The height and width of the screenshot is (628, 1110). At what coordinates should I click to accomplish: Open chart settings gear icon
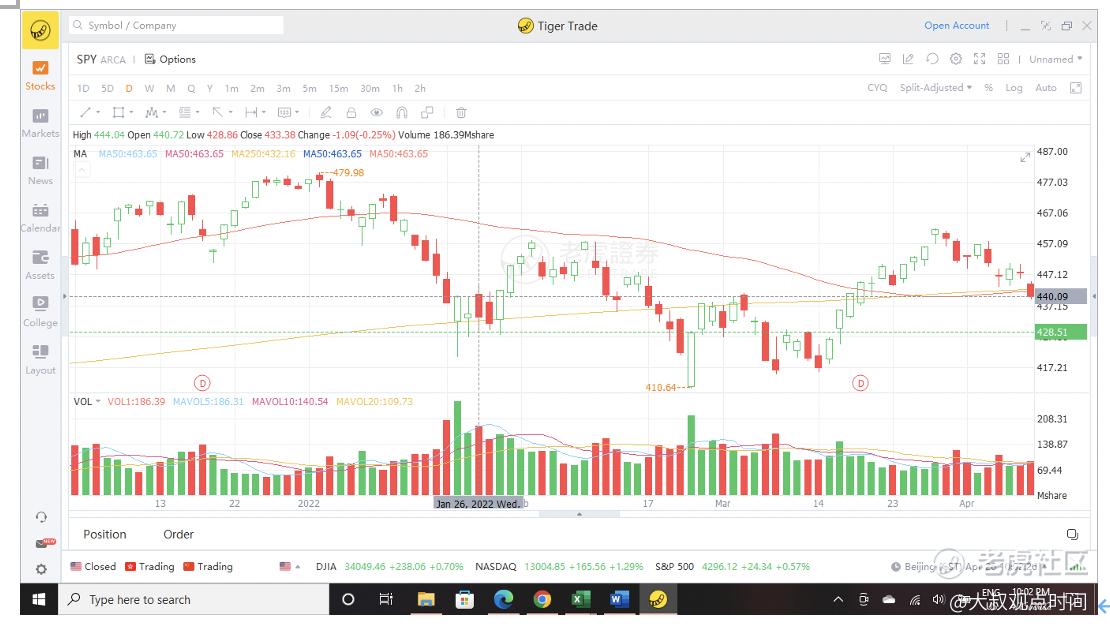(x=956, y=59)
